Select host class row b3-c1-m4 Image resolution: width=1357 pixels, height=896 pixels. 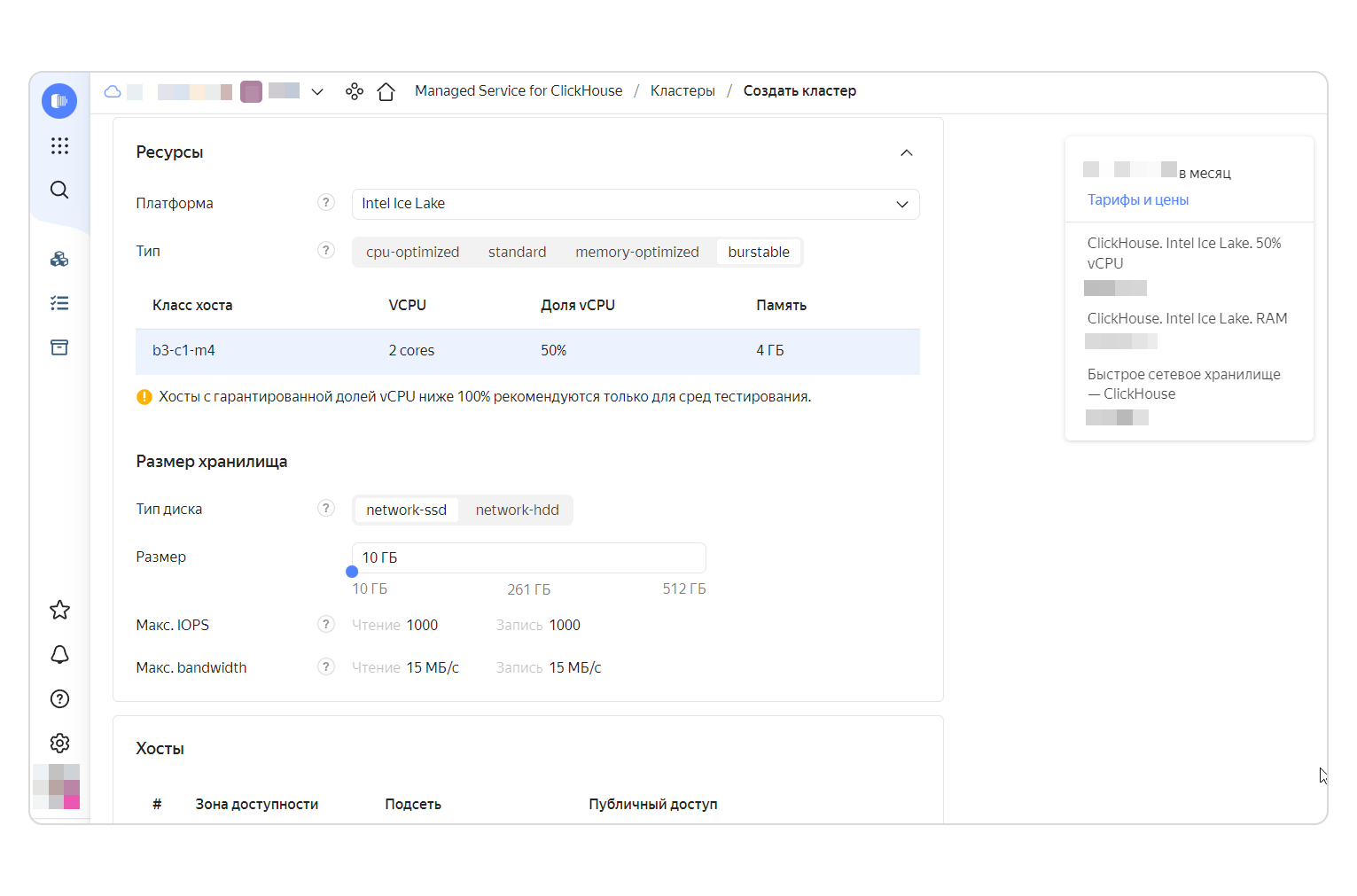[527, 351]
